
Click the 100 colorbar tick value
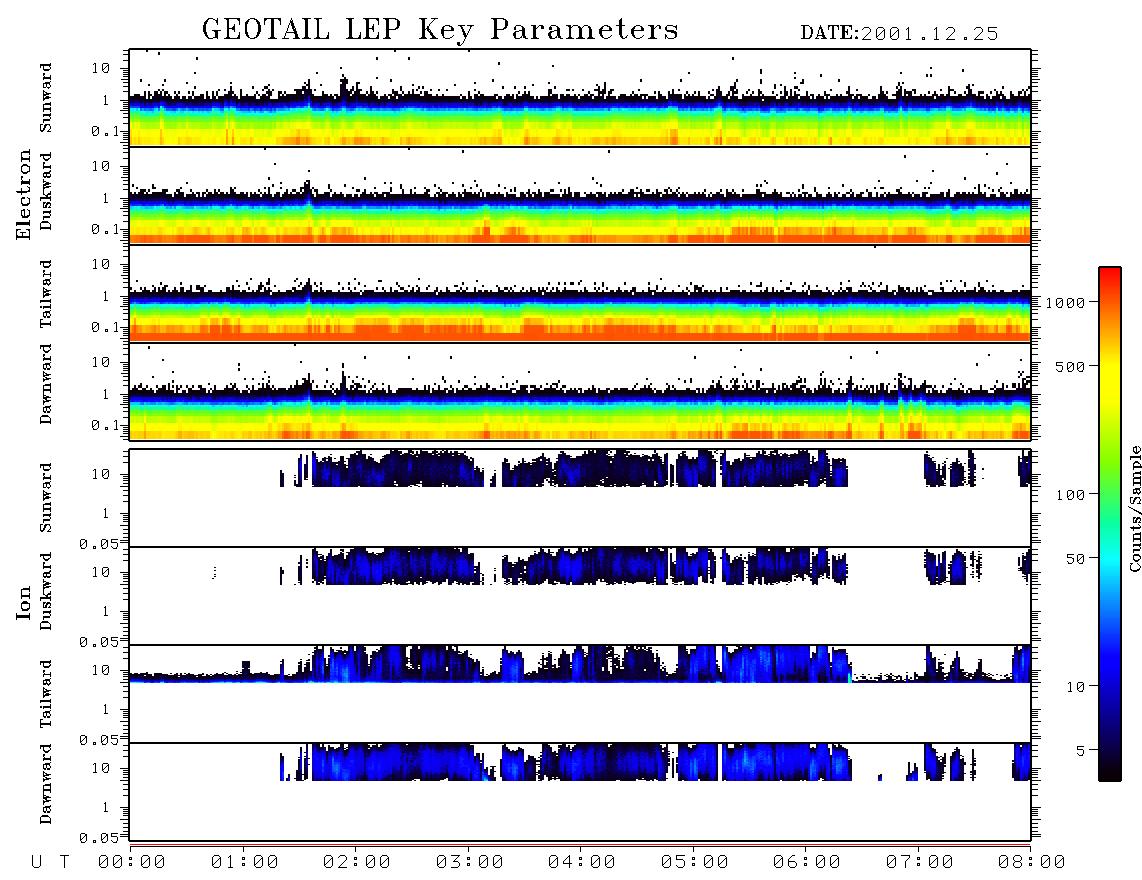coord(1071,495)
